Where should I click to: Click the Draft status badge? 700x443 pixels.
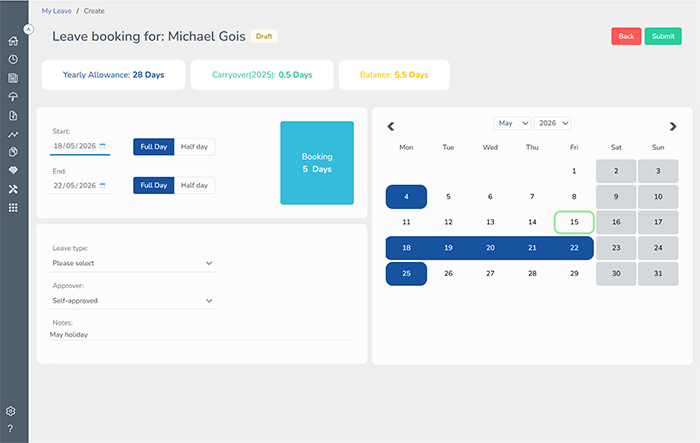(264, 36)
